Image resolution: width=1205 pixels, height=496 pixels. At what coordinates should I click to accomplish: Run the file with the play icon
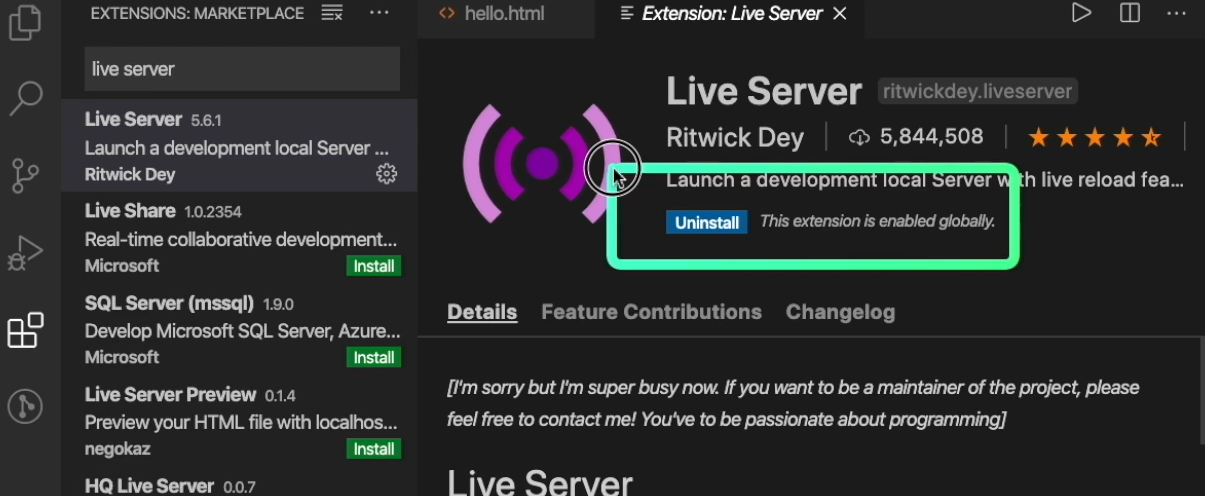tap(1081, 13)
